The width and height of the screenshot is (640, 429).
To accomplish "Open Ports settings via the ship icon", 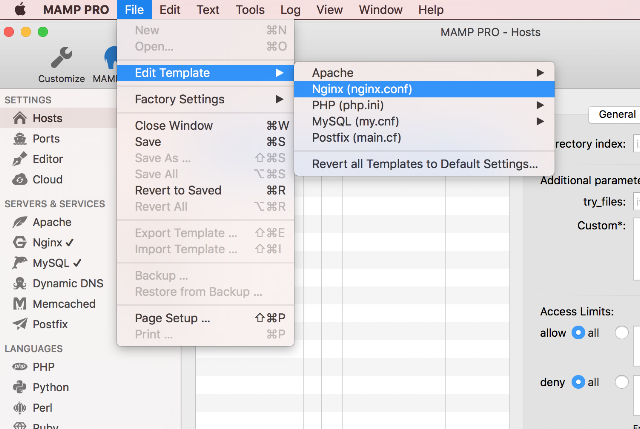I will click(20, 139).
